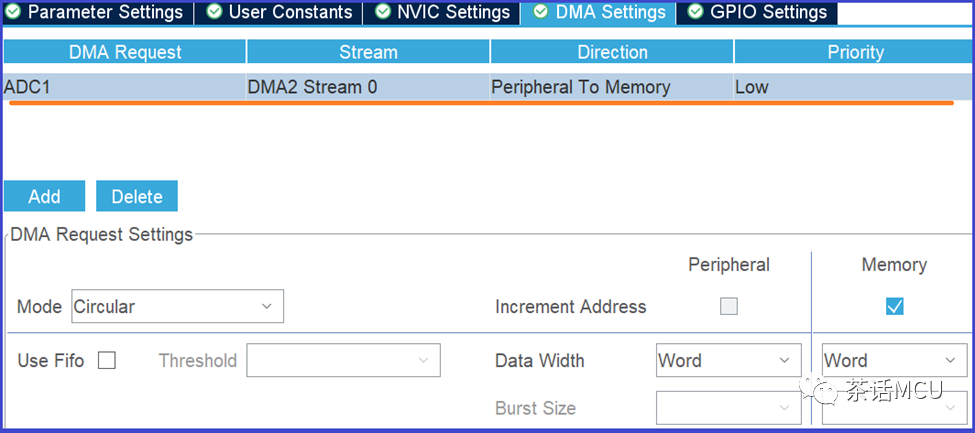Viewport: 975px width, 433px height.
Task: Click the DMA Settings green check icon
Action: (541, 12)
